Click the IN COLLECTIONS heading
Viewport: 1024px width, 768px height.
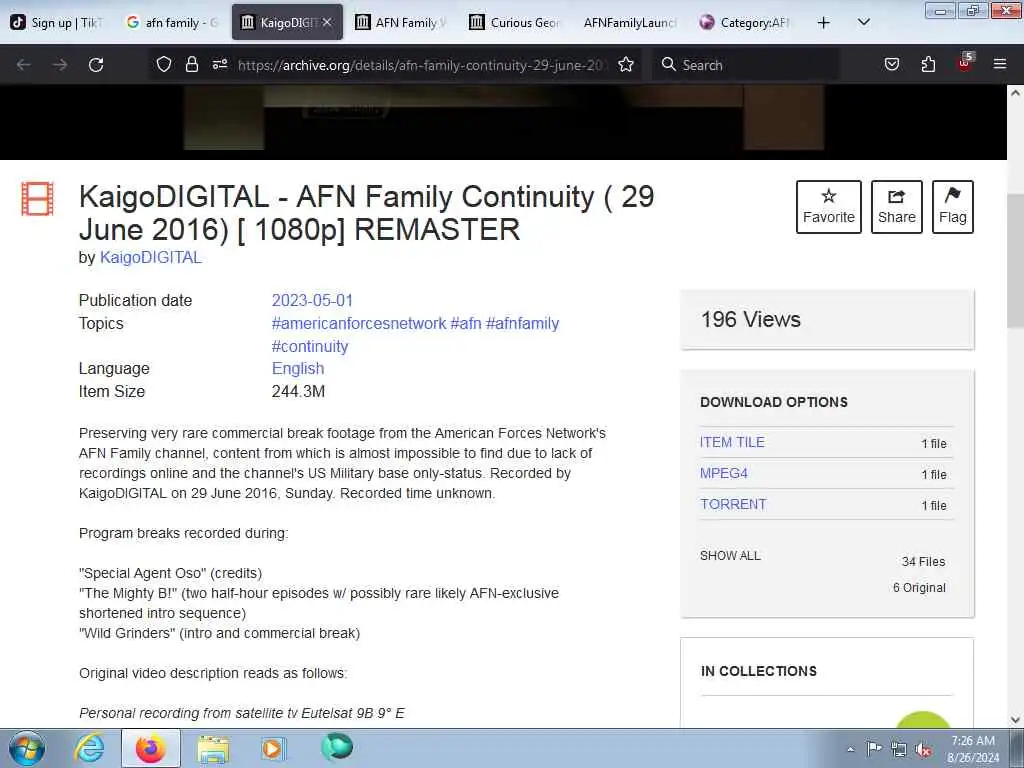tap(759, 671)
